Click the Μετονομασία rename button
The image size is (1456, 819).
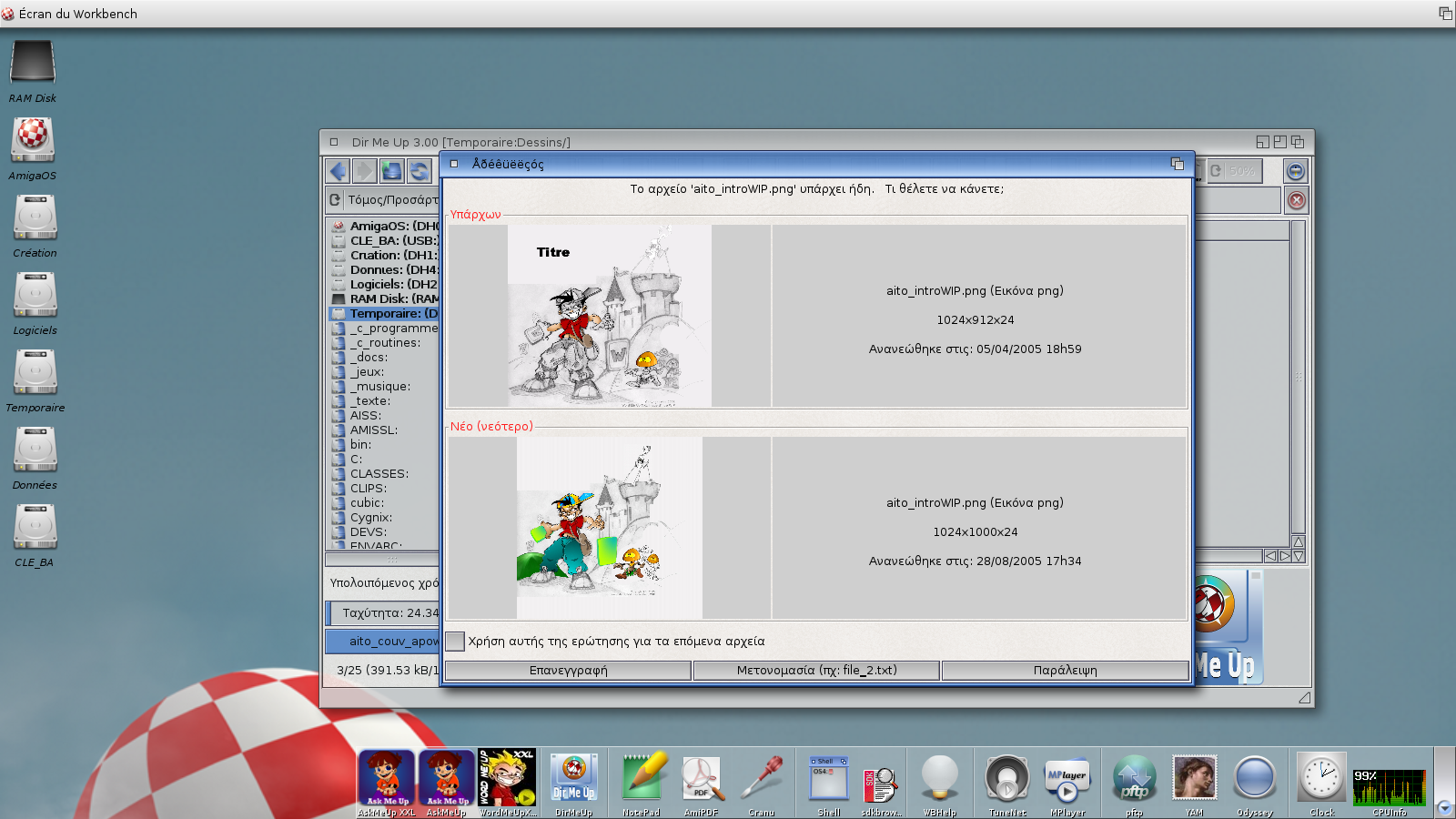pos(816,671)
